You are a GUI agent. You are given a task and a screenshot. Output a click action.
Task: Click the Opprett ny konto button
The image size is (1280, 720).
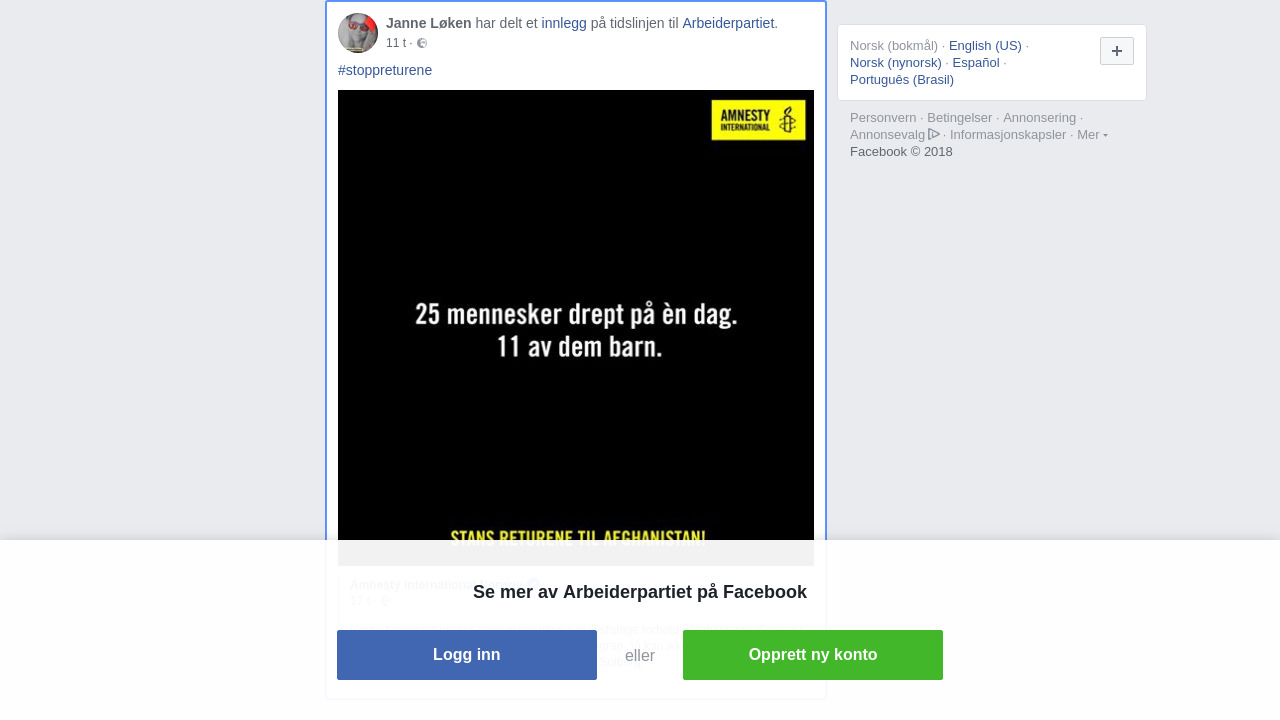(x=813, y=655)
